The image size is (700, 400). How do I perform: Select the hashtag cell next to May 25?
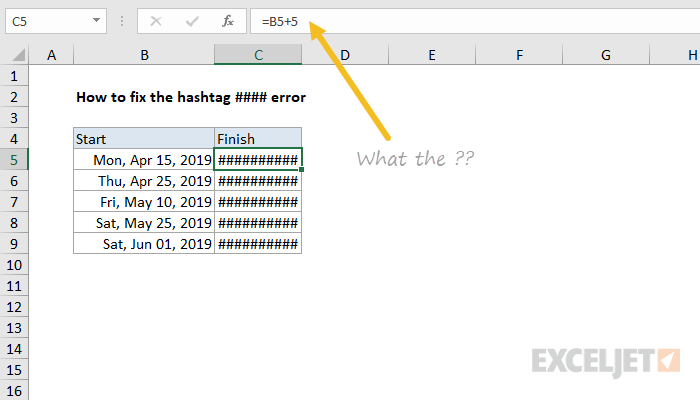[258, 222]
